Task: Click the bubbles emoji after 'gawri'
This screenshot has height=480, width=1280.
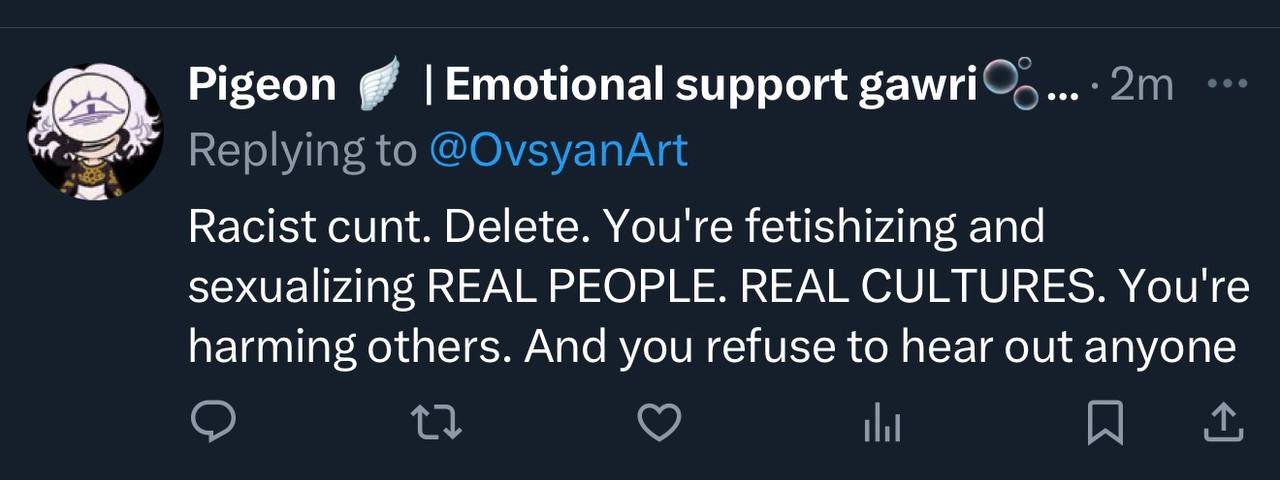Action: point(1009,84)
